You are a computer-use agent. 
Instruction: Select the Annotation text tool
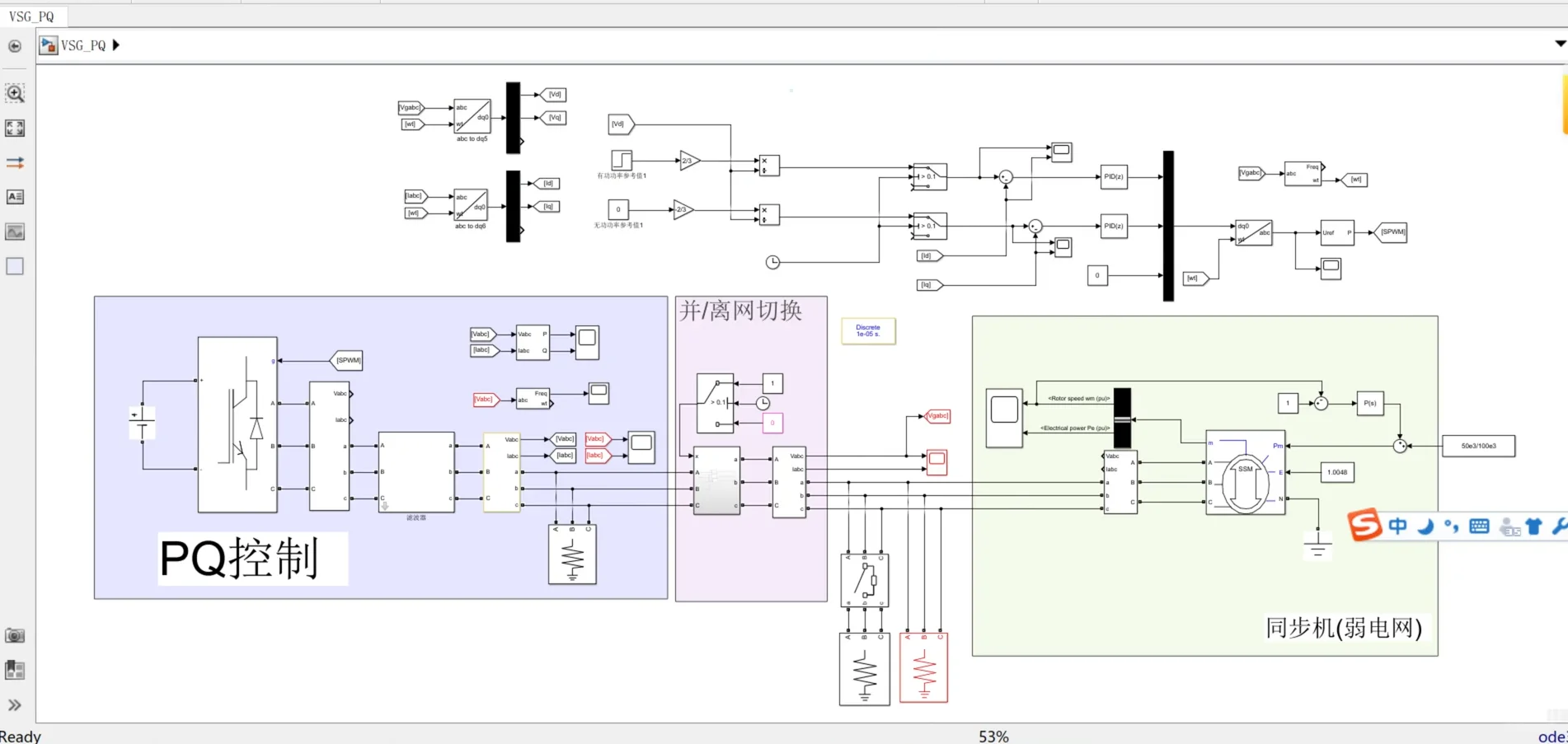(15, 197)
